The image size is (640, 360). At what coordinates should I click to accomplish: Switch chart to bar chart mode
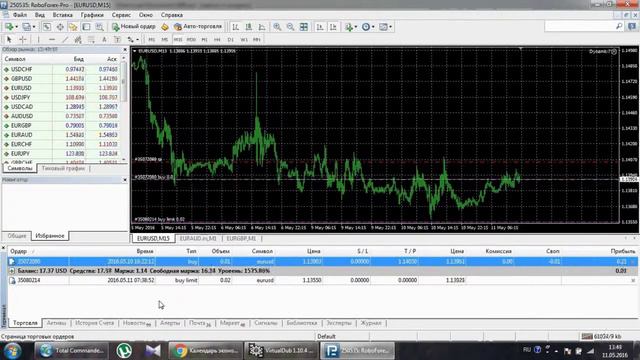[236, 27]
